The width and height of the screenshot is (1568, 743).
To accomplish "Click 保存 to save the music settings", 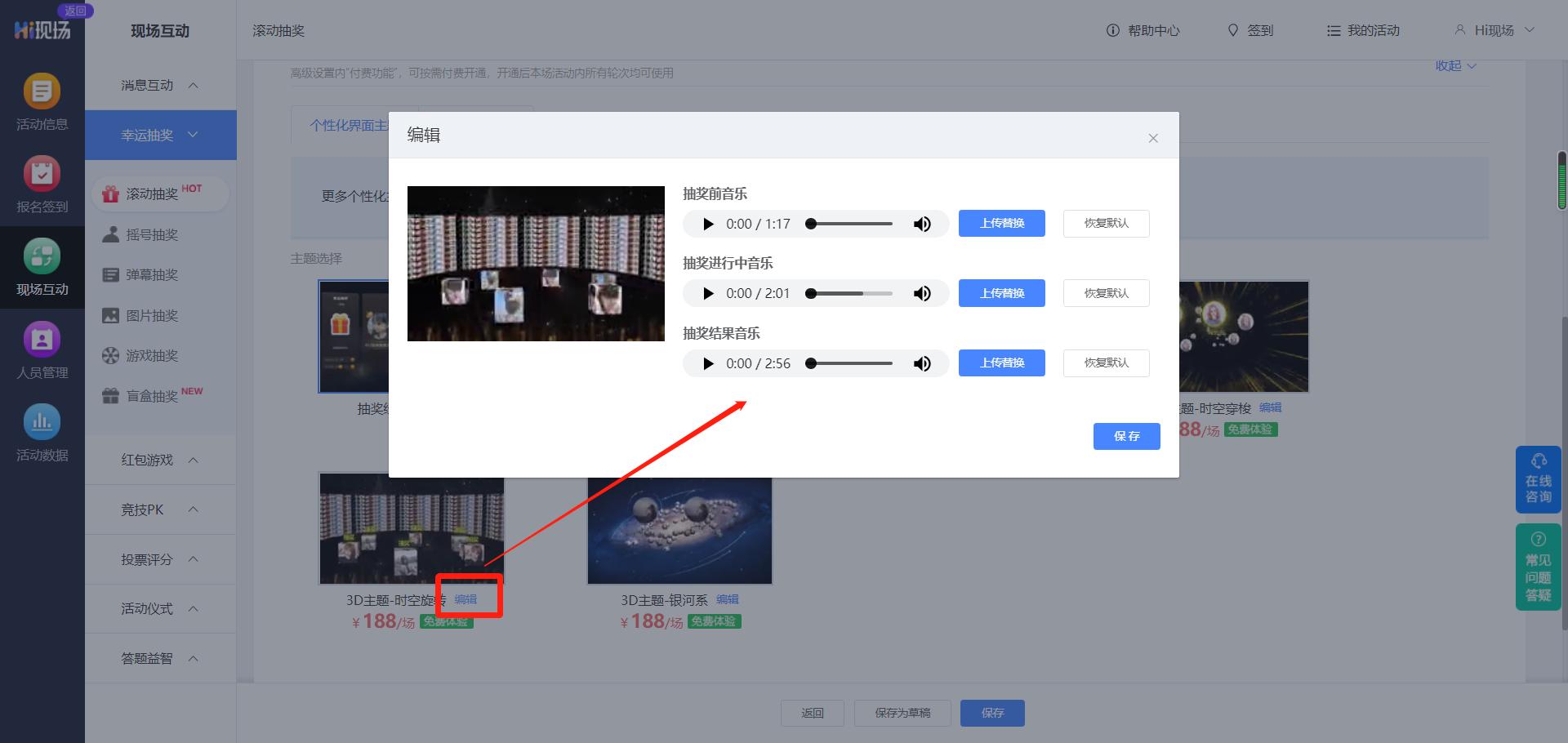I will [x=1126, y=436].
